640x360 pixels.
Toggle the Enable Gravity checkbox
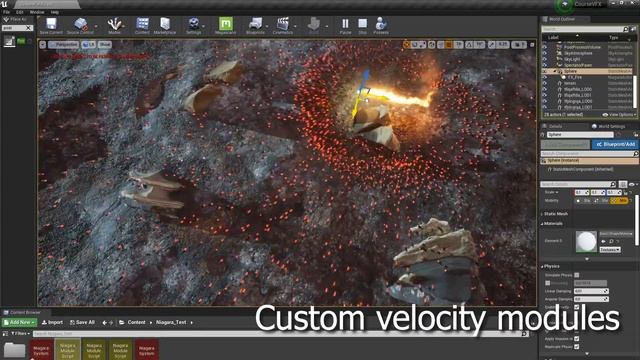(x=577, y=307)
